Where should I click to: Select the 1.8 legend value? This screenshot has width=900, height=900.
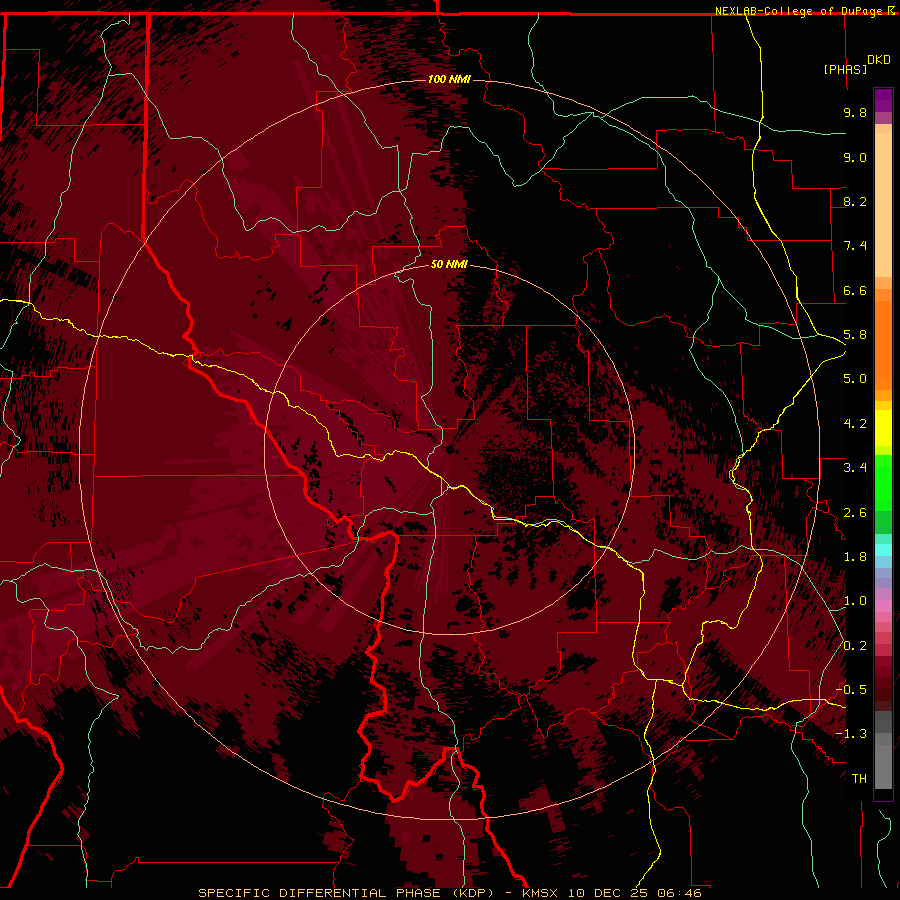(x=855, y=557)
